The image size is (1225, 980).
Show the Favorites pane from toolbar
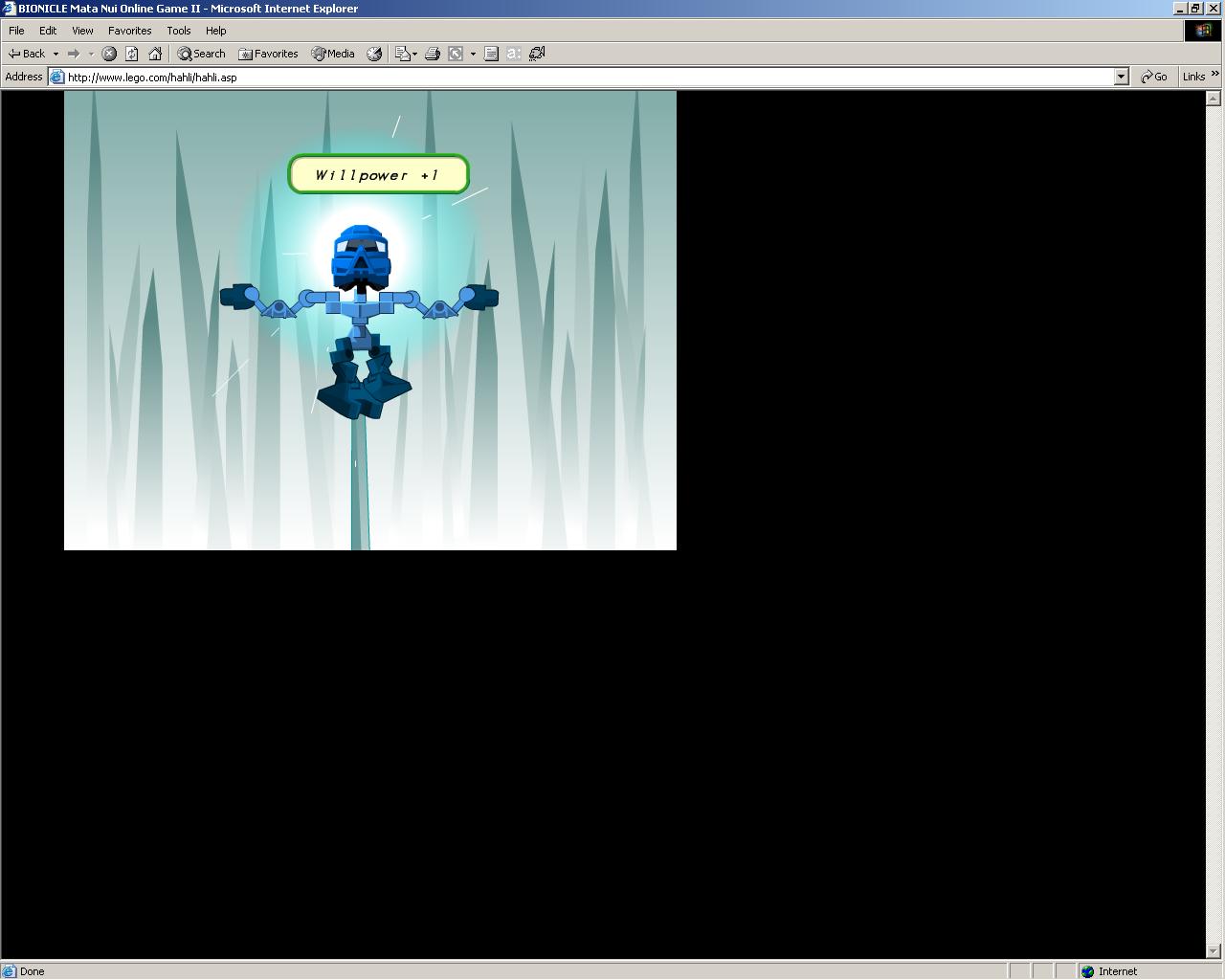268,54
